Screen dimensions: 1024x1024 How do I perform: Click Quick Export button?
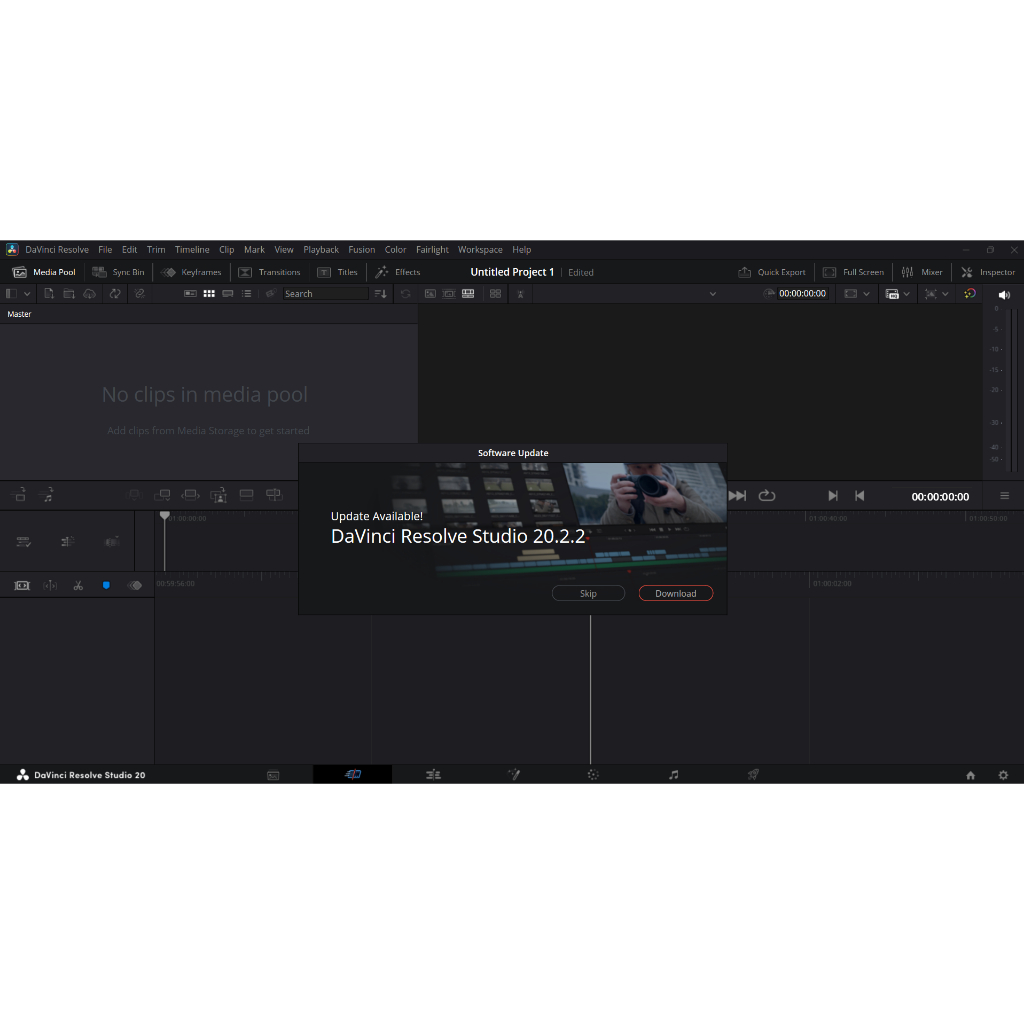(772, 272)
